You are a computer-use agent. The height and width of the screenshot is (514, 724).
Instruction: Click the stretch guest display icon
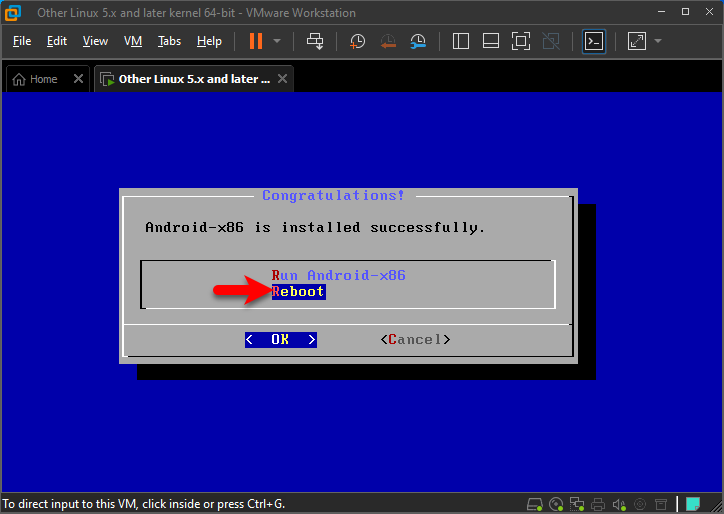click(637, 41)
